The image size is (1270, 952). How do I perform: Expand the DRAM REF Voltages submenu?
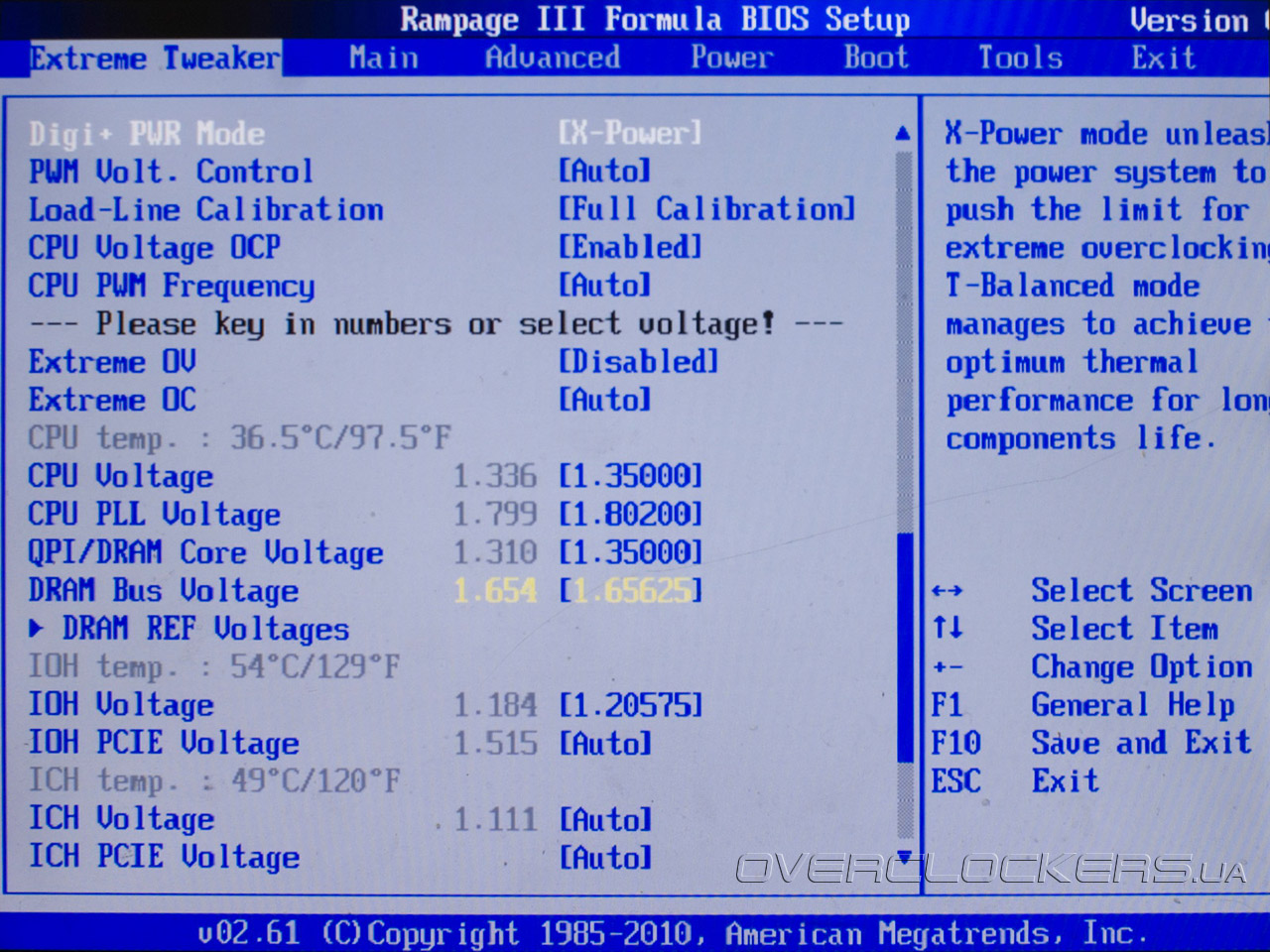pos(190,629)
